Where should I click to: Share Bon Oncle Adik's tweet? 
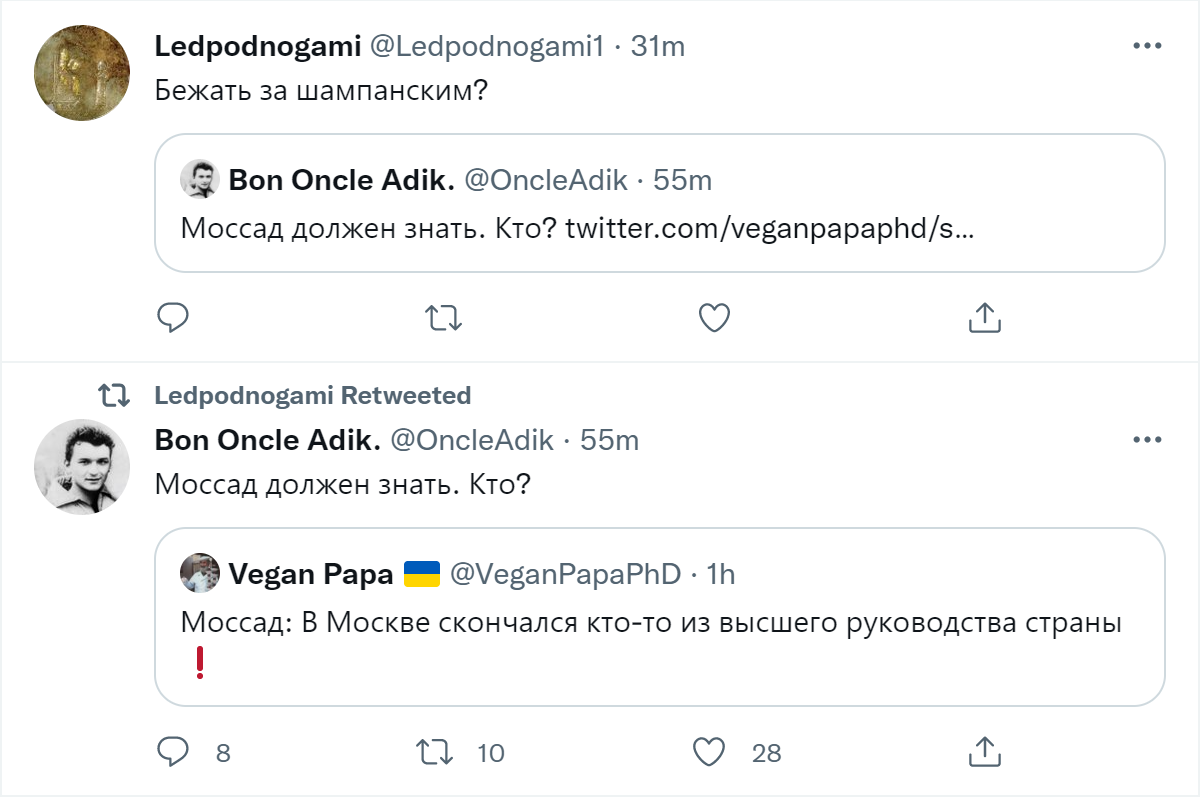[x=984, y=751]
